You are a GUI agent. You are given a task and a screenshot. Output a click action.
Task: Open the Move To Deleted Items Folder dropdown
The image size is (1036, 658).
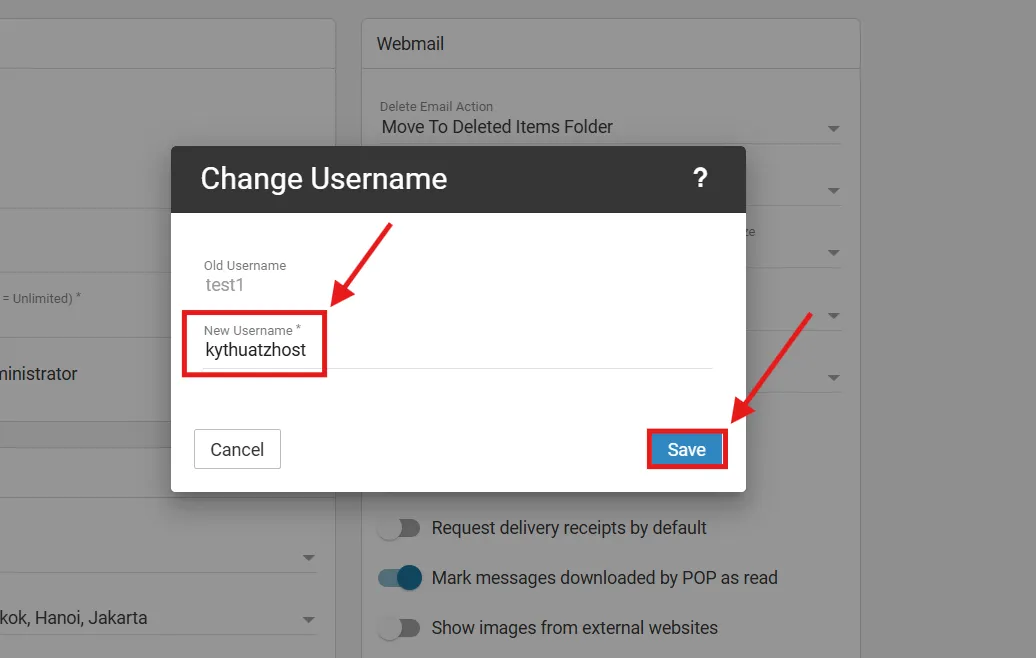(x=600, y=127)
